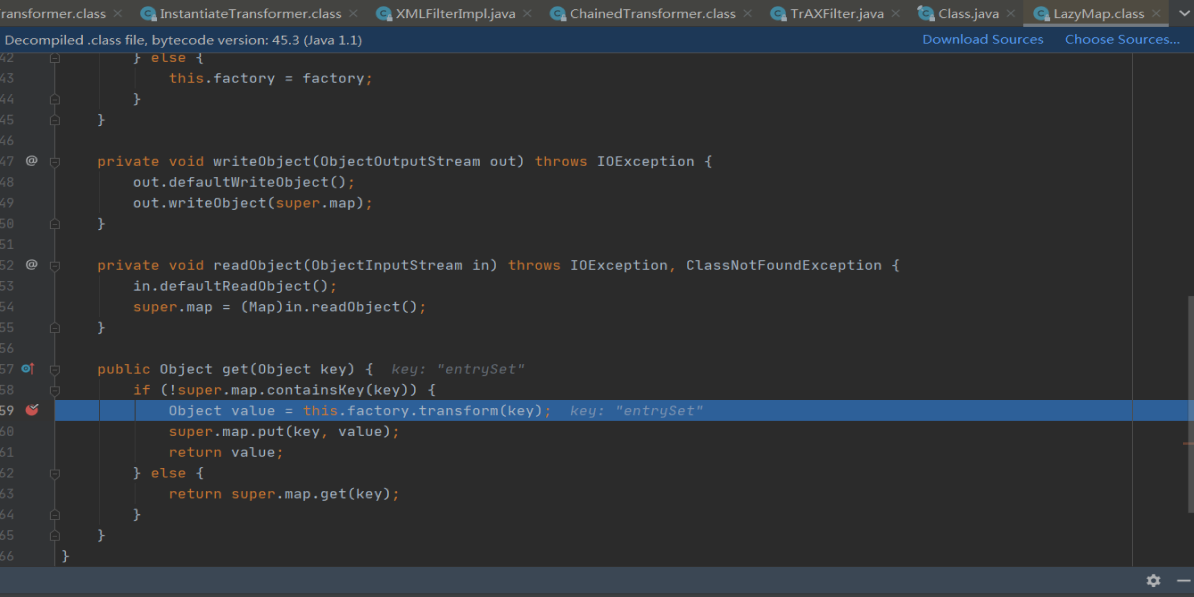The width and height of the screenshot is (1194, 597).
Task: Click the TrAXFilter.java file icon
Action: 778,14
